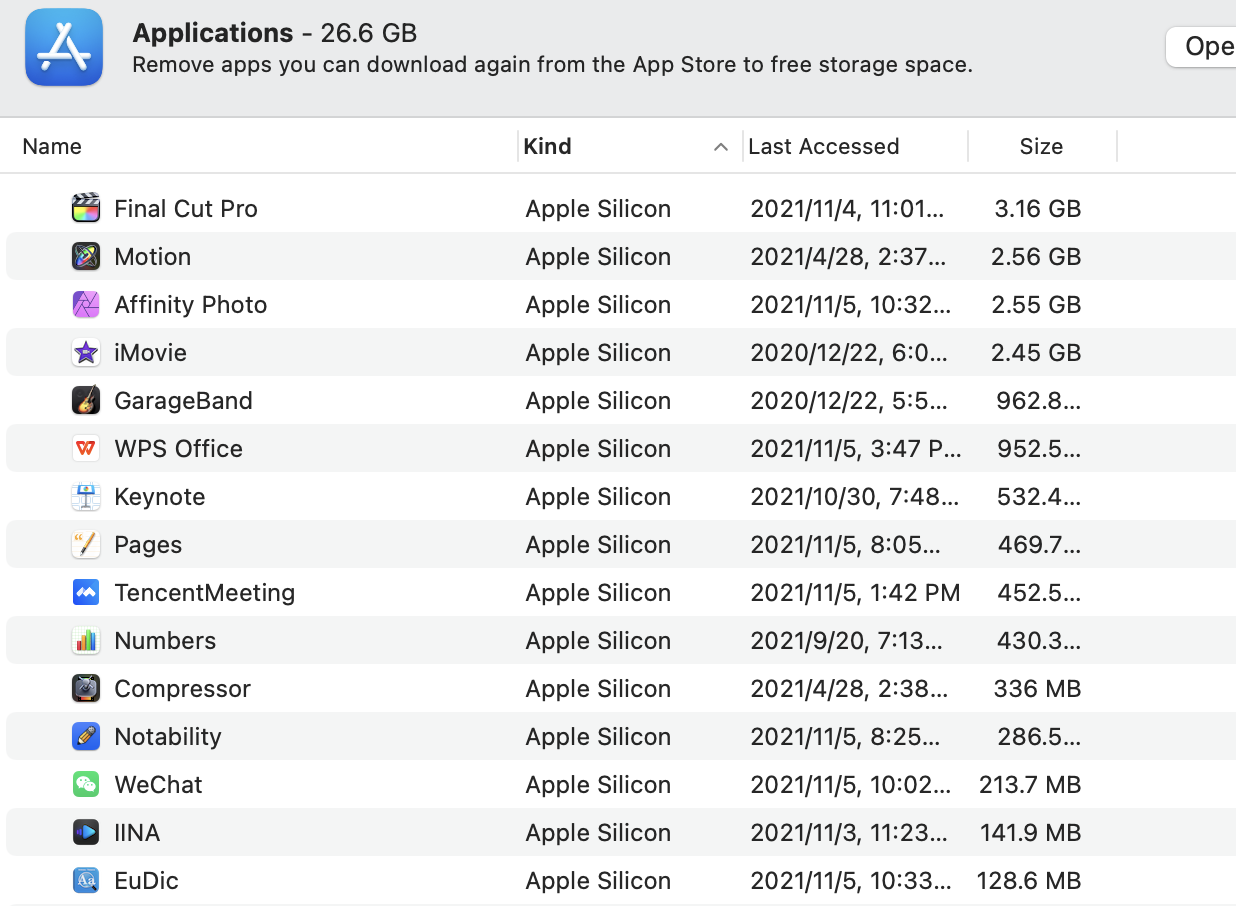Click the EuDic dictionary icon
The height and width of the screenshot is (906, 1236).
[85, 880]
